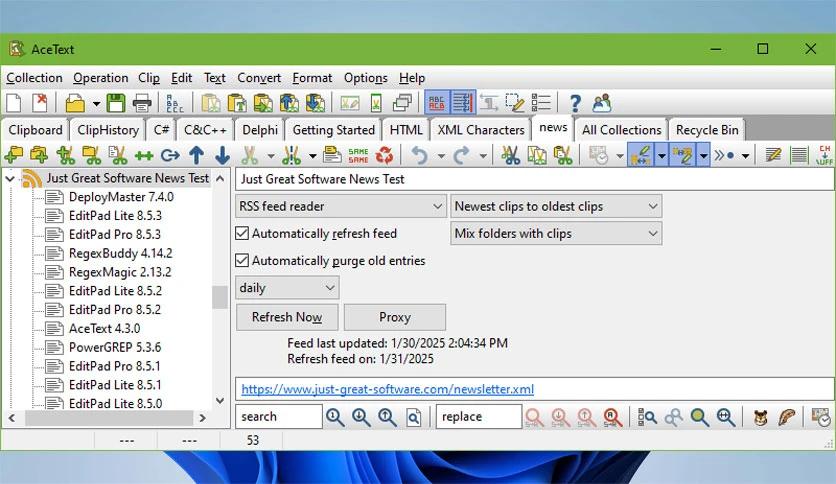836x484 pixels.
Task: Toggle the ABC spell-check style highlighted button
Action: [x=437, y=103]
